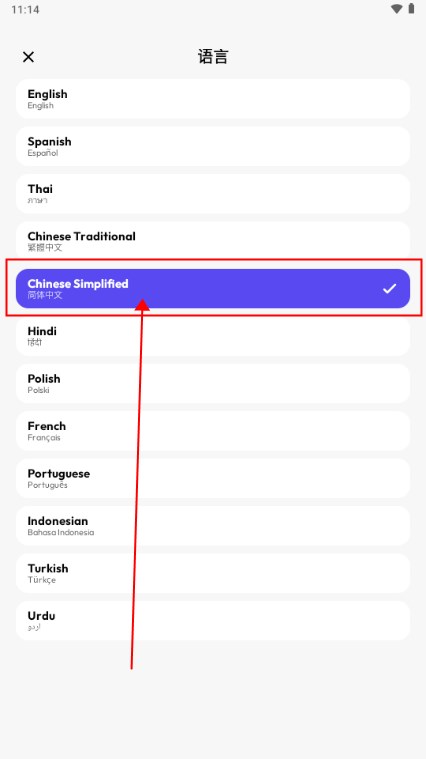Select Portuguese (Português) language
This screenshot has height=759, width=426.
213,478
